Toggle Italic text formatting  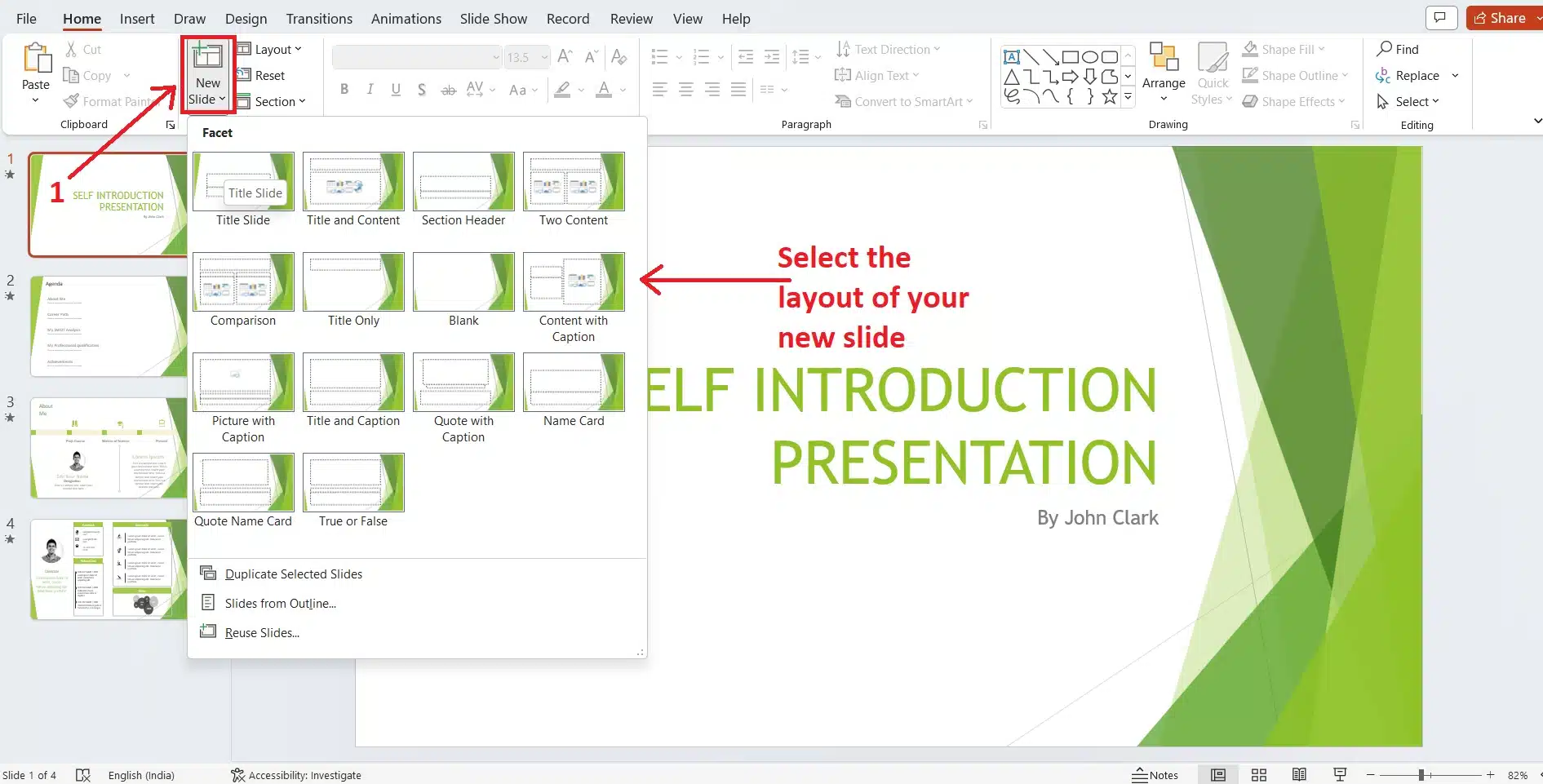[x=370, y=90]
